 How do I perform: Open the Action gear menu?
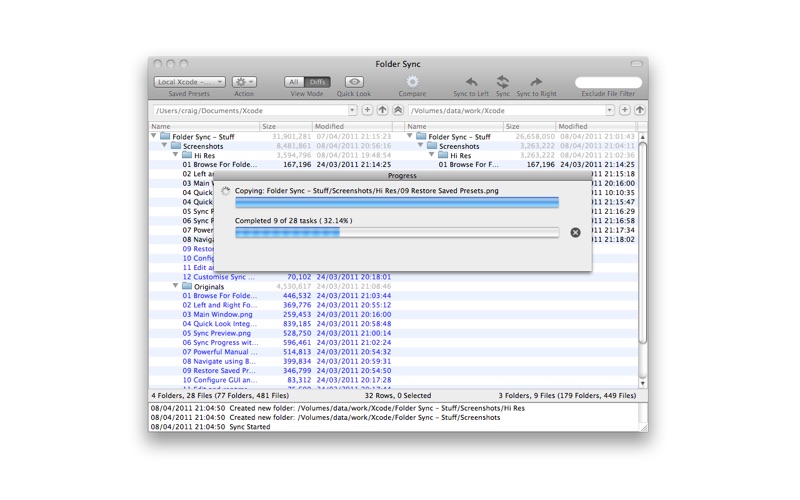[244, 82]
